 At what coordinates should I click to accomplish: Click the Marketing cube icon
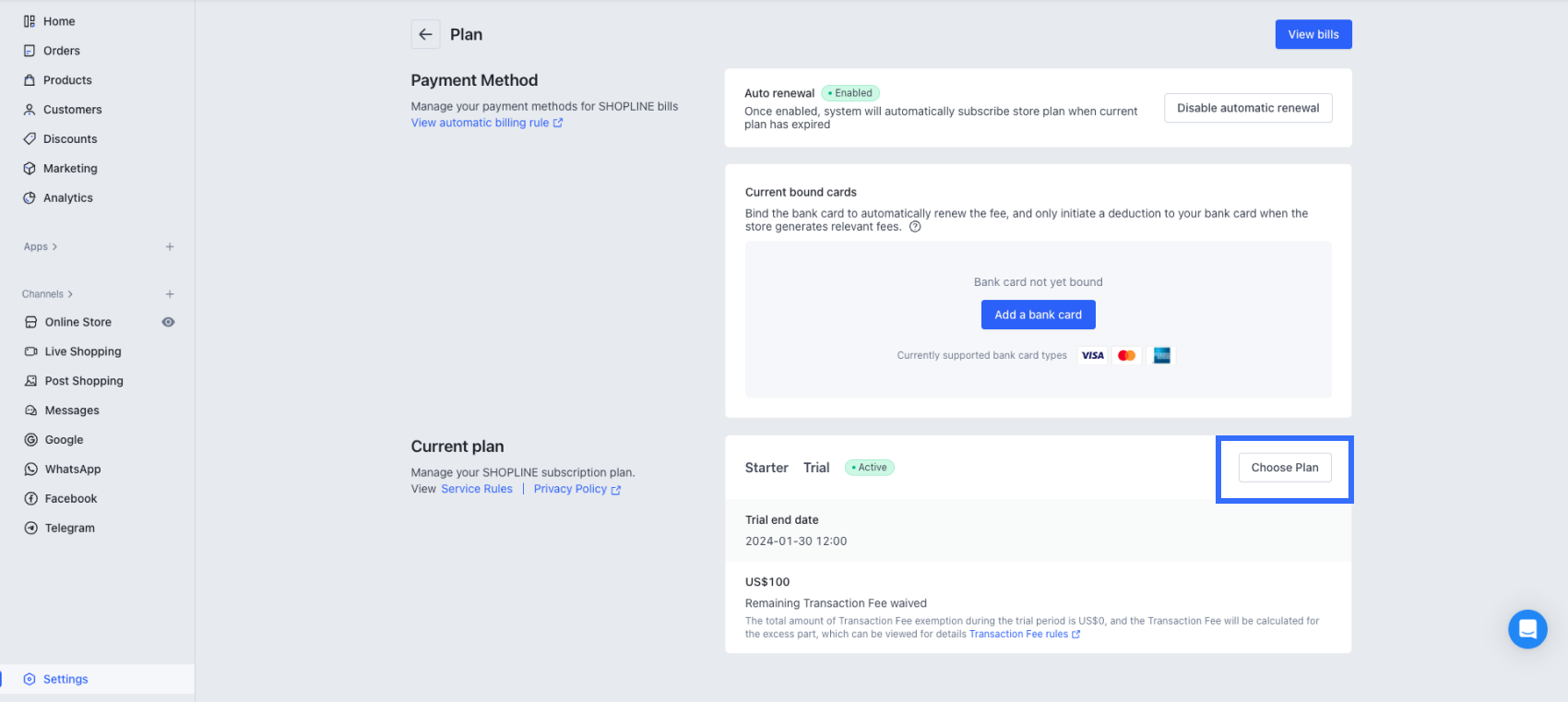(30, 169)
